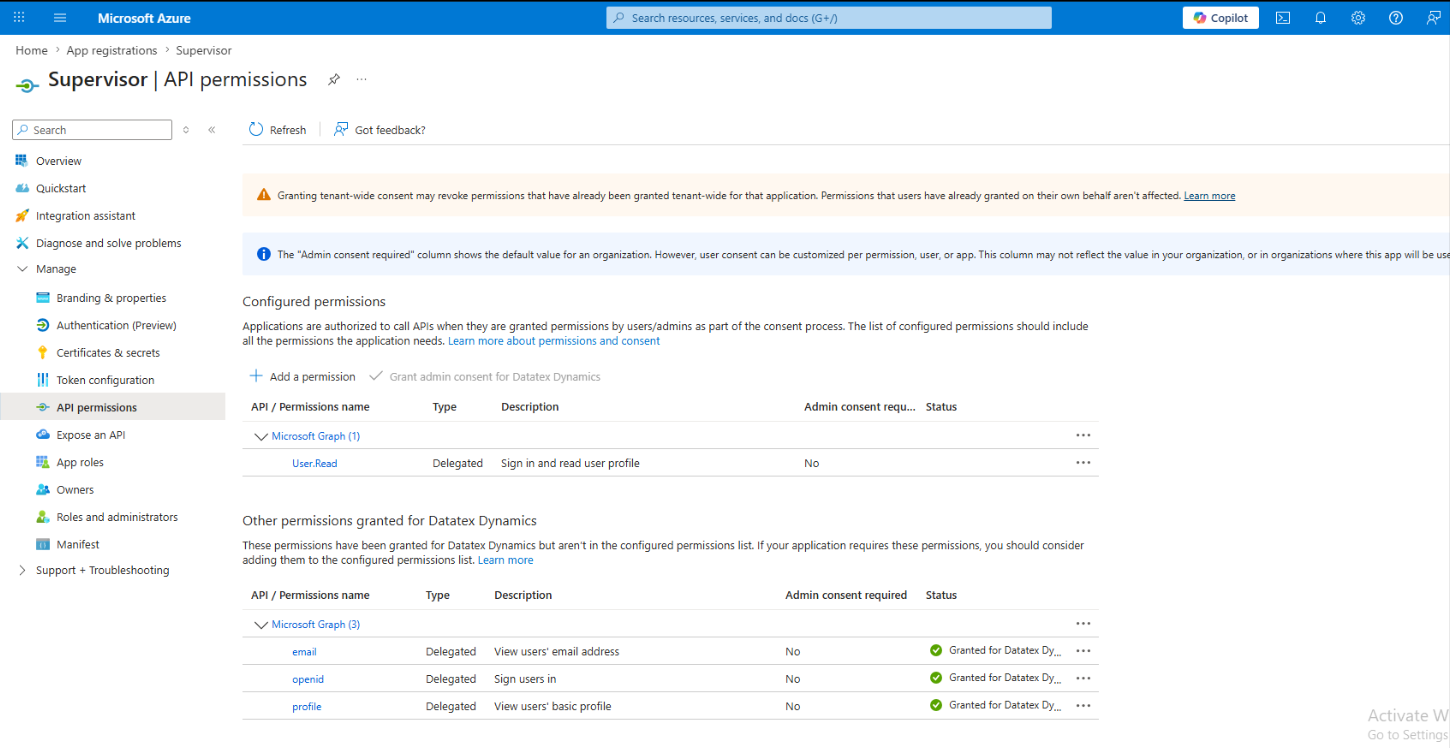Select API permissions in the sidebar

click(x=113, y=407)
